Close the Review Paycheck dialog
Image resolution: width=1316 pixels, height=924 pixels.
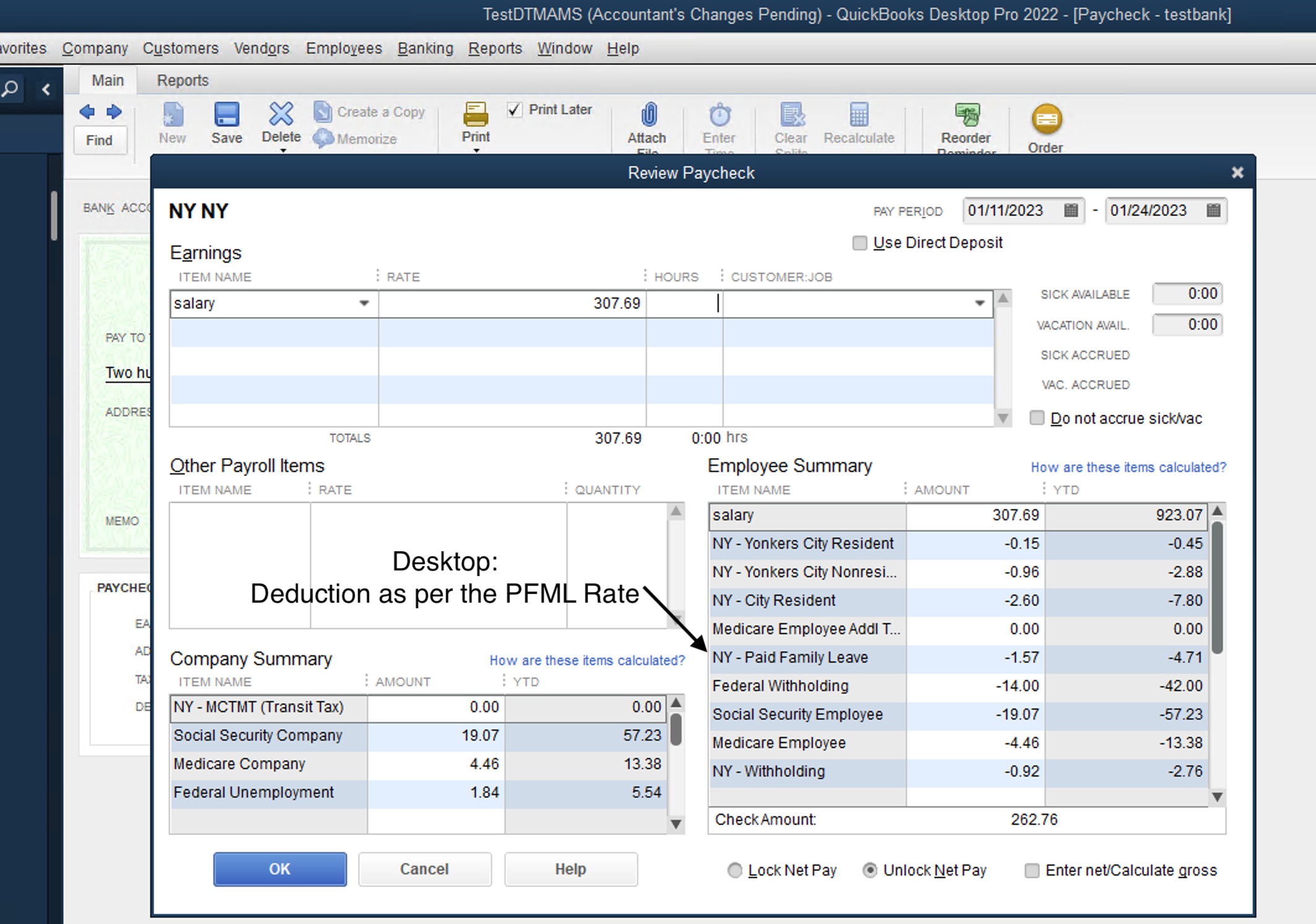tap(1237, 173)
